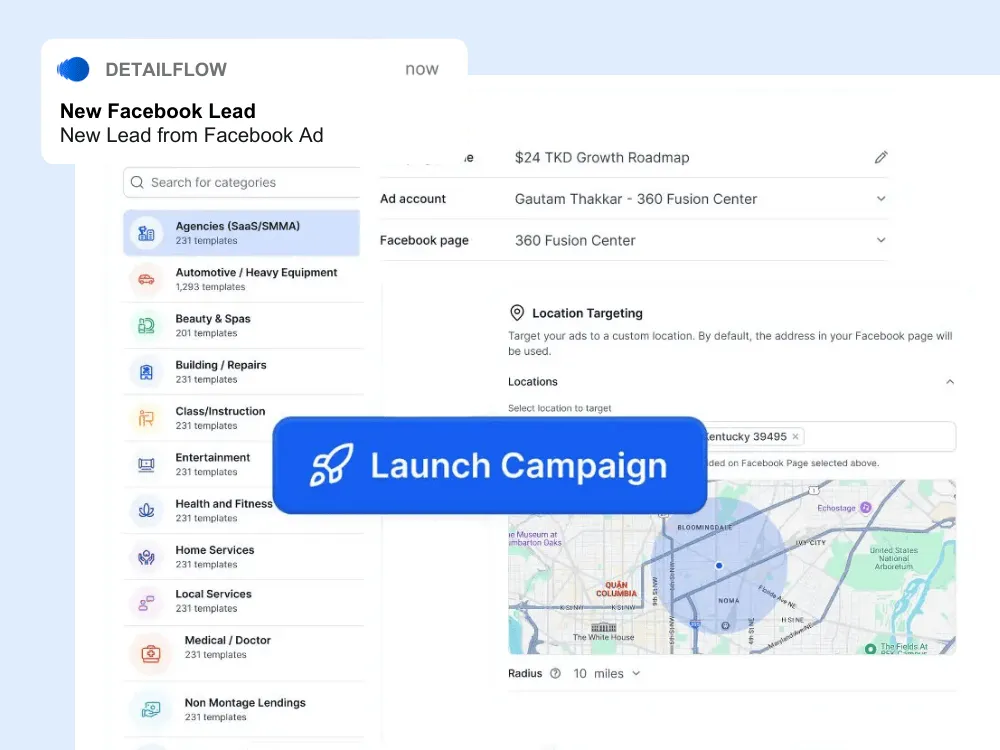Click 'The White House' label on map

click(603, 637)
